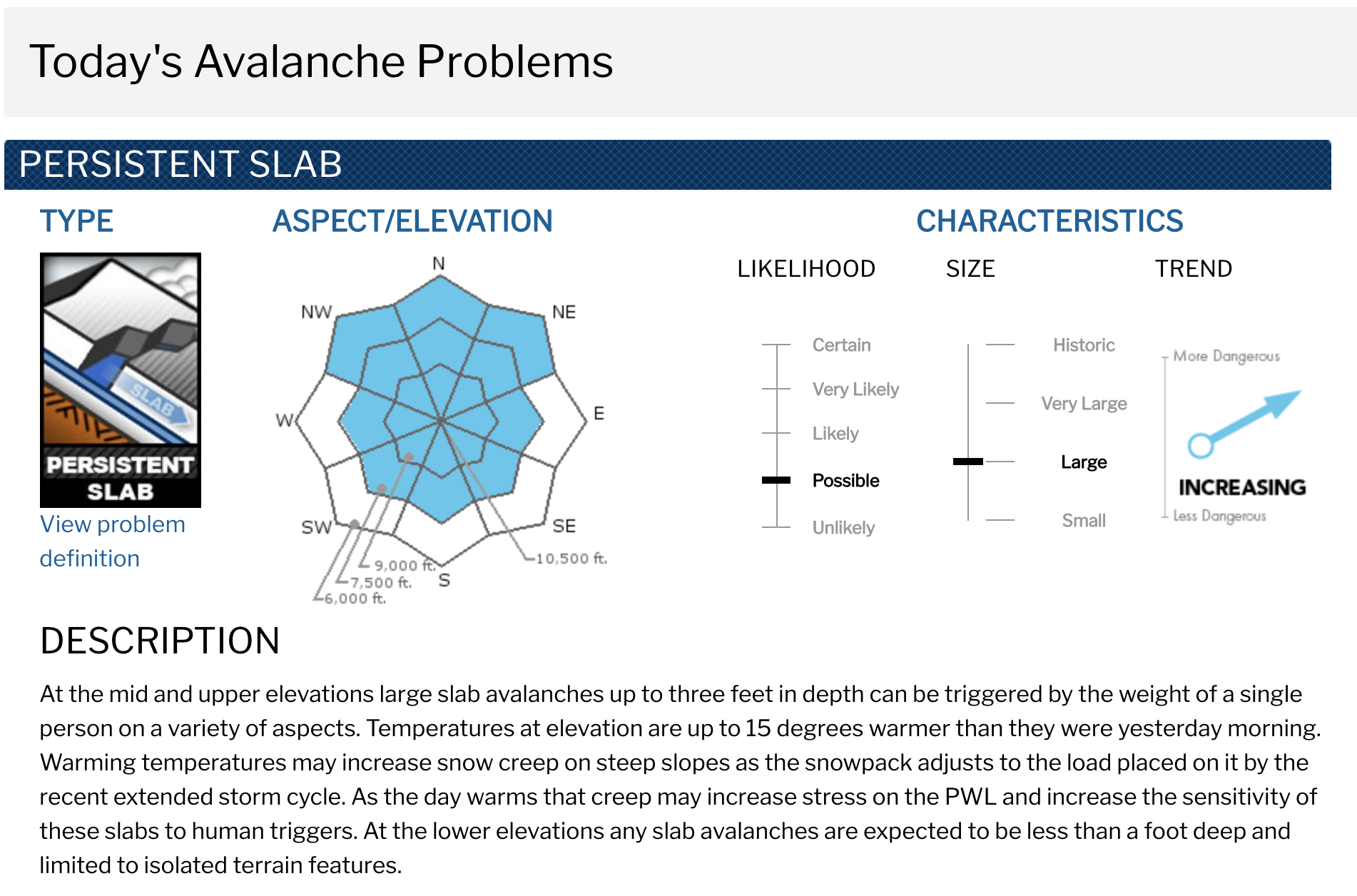Click the SW label on aspect rose
Screen dimensions: 1357x896
pyautogui.click(x=316, y=527)
